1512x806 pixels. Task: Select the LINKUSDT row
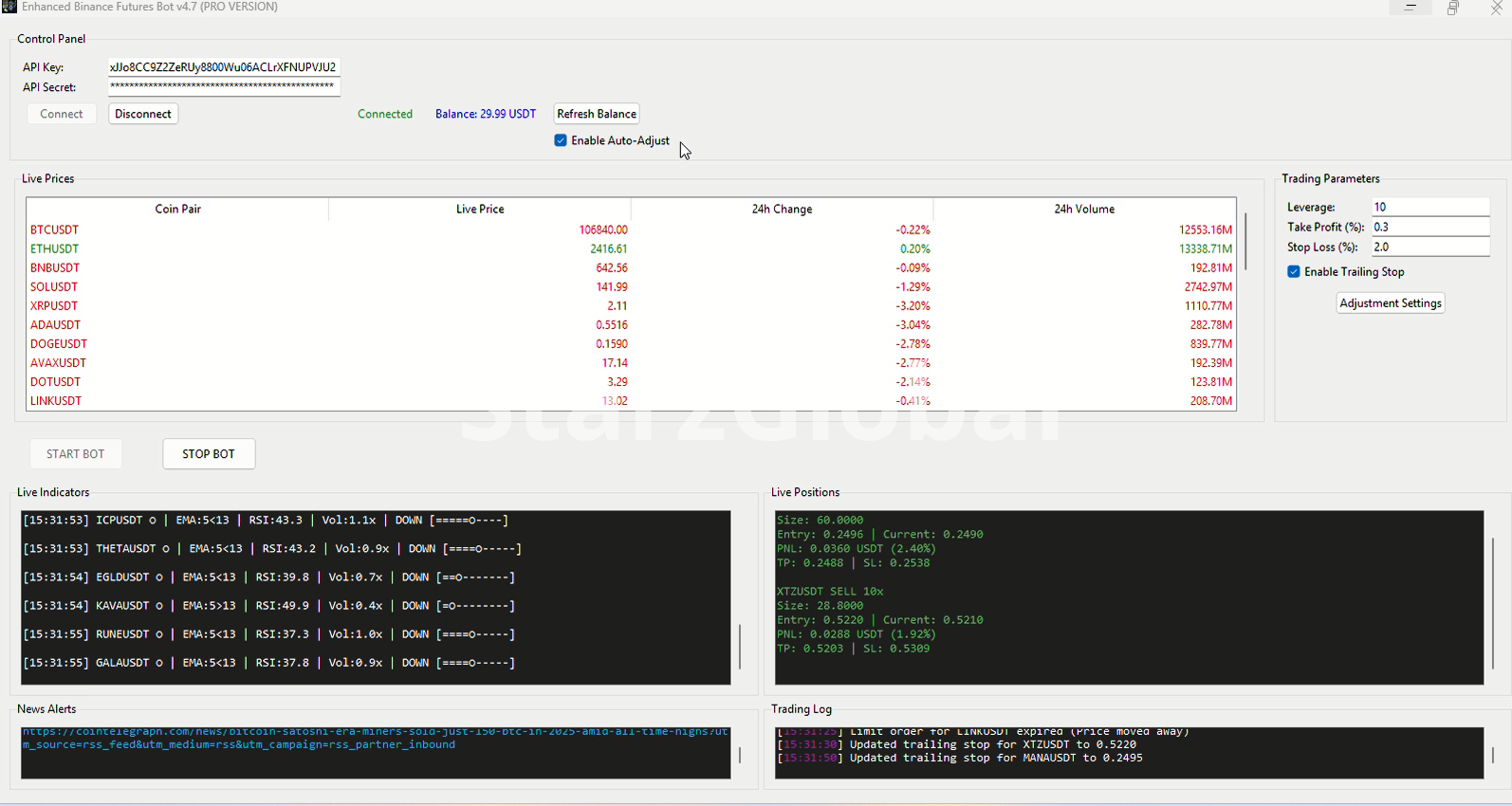point(631,400)
